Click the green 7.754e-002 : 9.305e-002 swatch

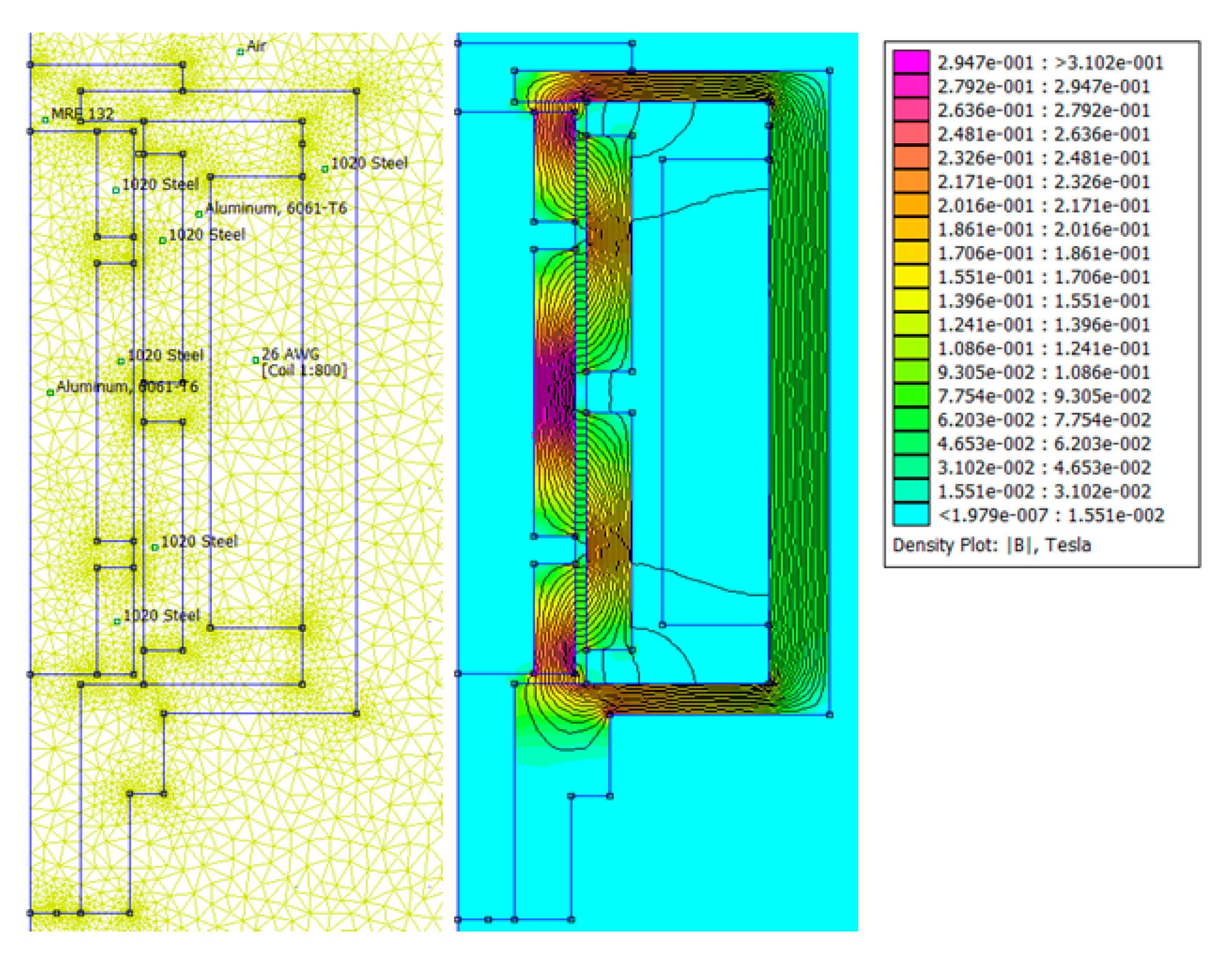pyautogui.click(x=911, y=395)
